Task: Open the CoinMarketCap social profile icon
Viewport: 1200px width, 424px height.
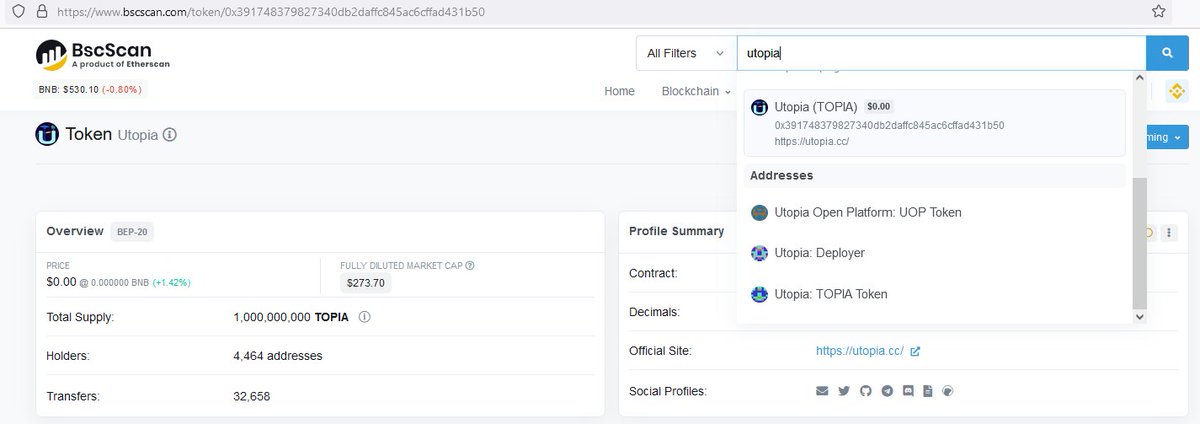Action: coord(948,391)
